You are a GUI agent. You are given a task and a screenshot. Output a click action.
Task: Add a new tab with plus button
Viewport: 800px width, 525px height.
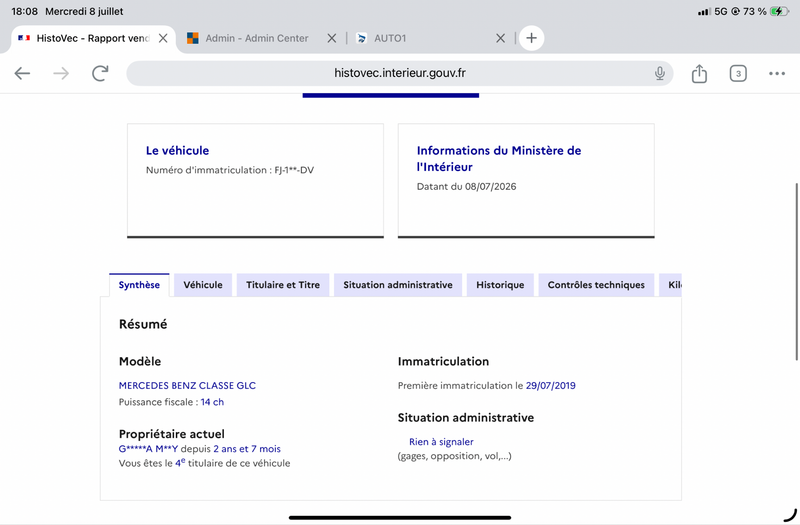click(531, 38)
